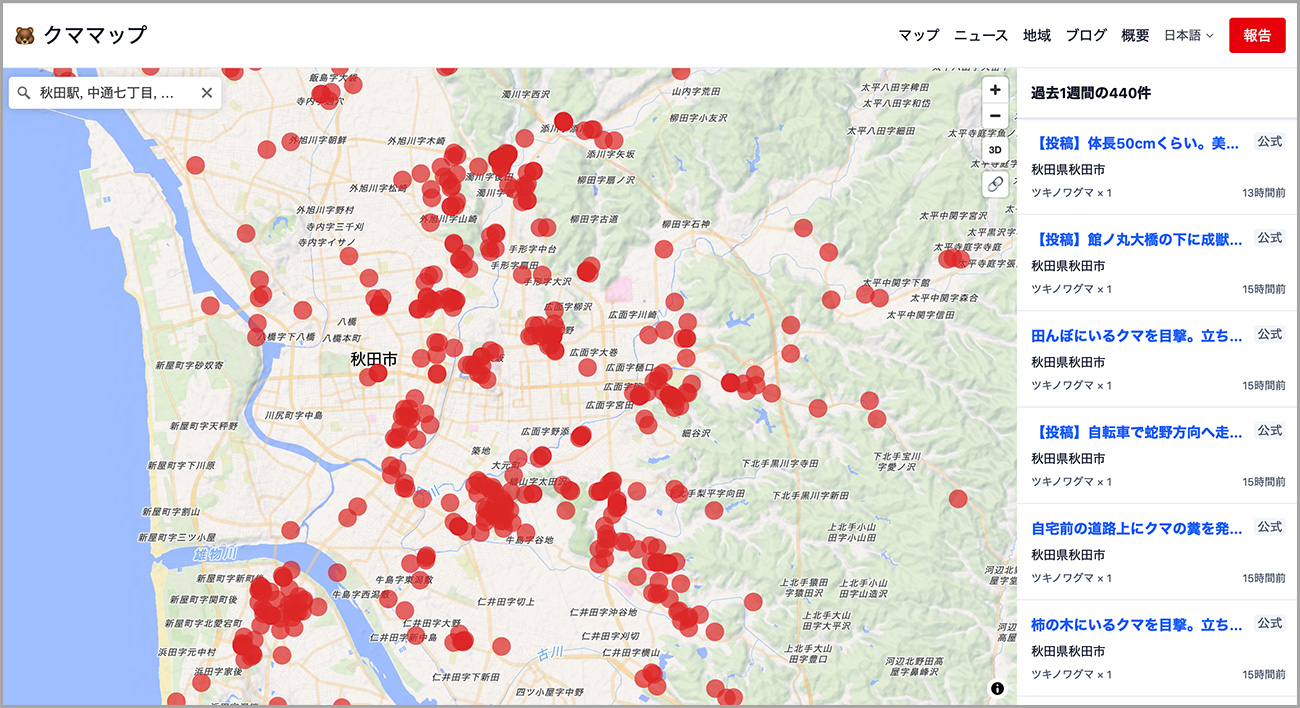Open the マップ menu item

918,35
